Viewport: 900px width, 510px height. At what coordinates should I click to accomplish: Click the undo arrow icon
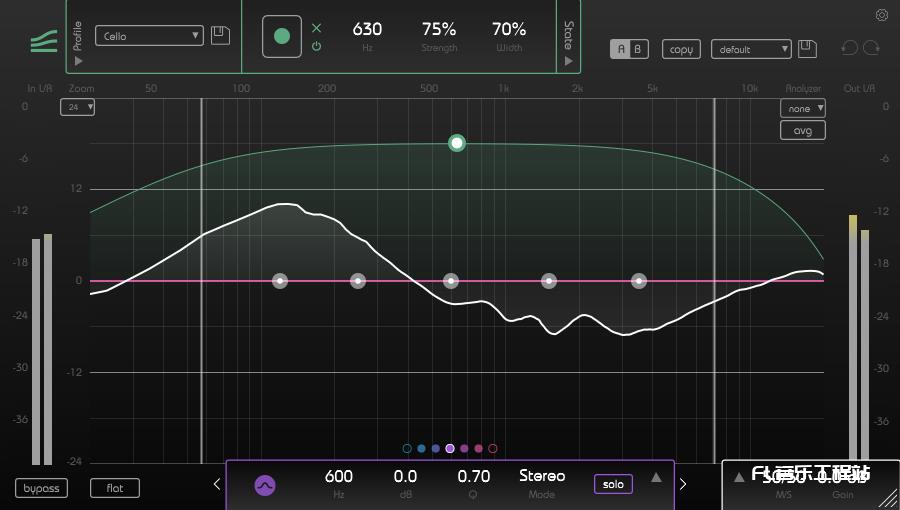849,48
